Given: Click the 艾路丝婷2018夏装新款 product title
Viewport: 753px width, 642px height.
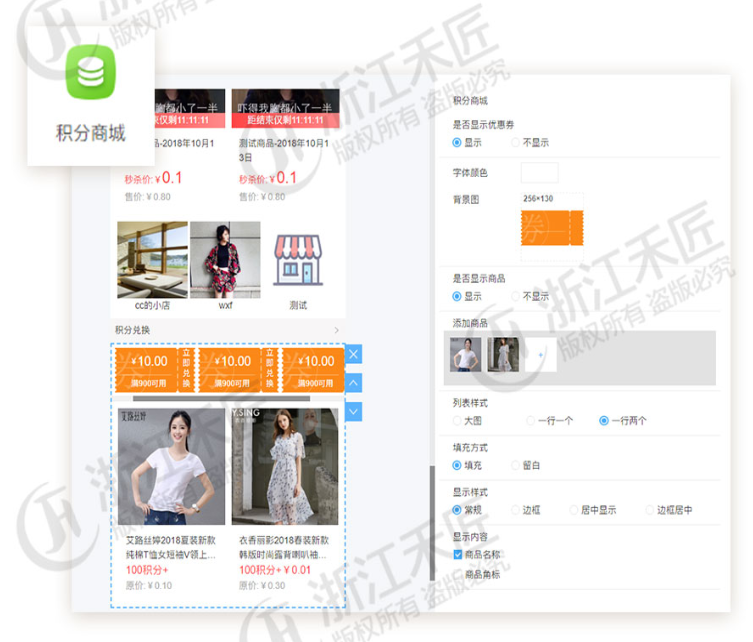Looking at the screenshot, I should [x=171, y=547].
